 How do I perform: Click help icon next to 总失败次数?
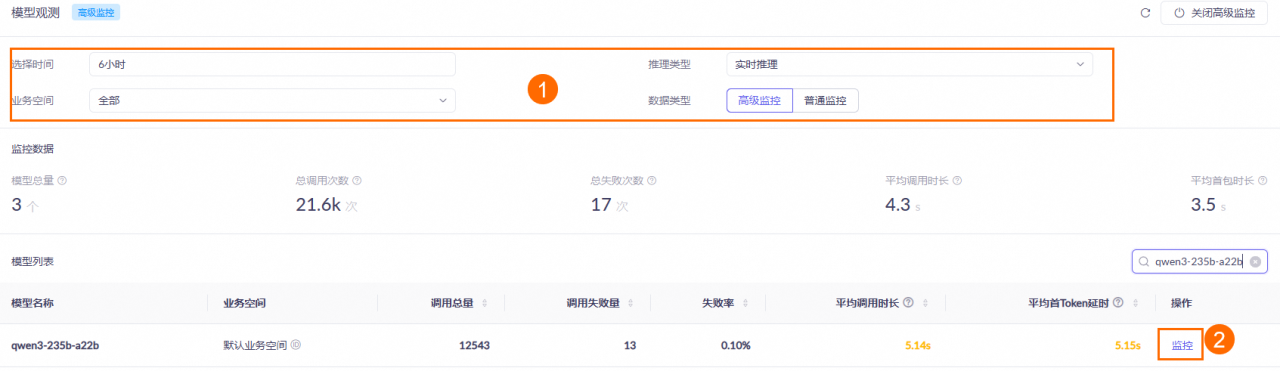[x=653, y=181]
